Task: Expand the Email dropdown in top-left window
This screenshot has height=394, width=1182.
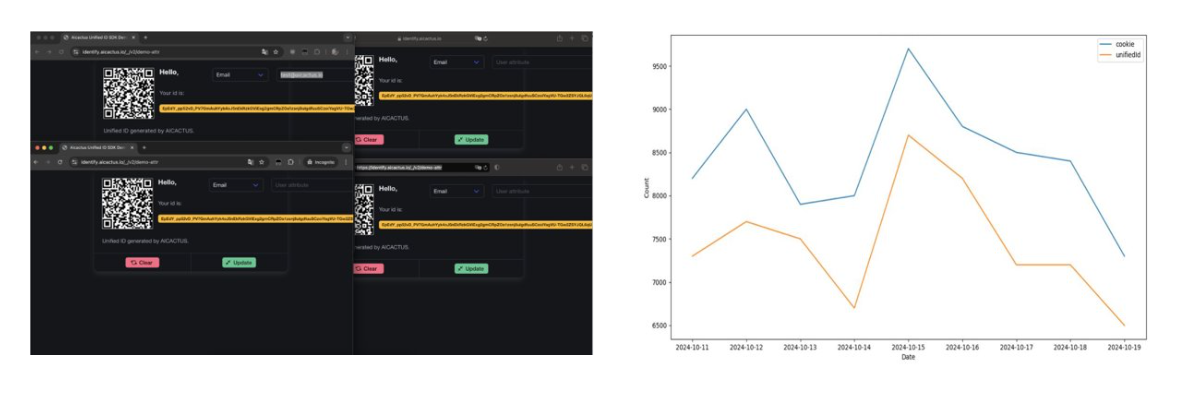Action: click(240, 75)
